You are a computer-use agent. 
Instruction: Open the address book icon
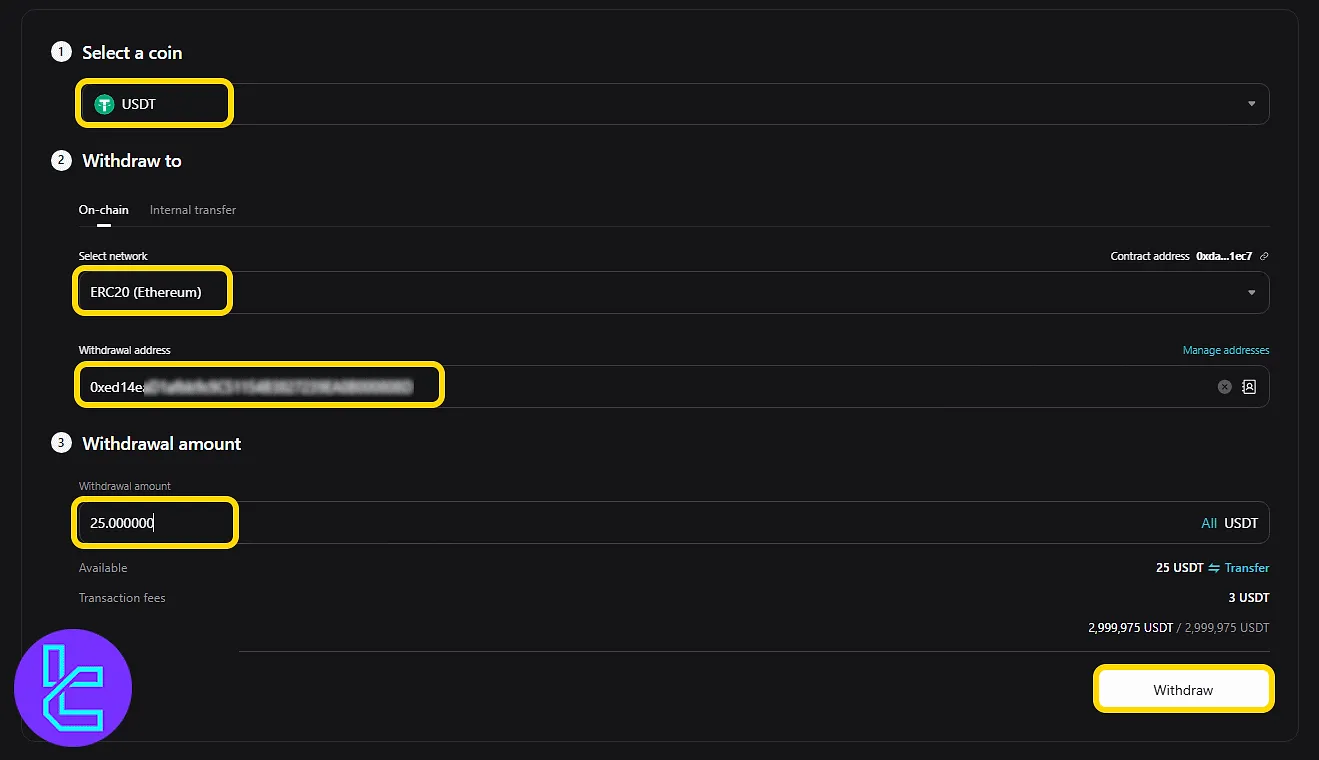coord(1249,387)
